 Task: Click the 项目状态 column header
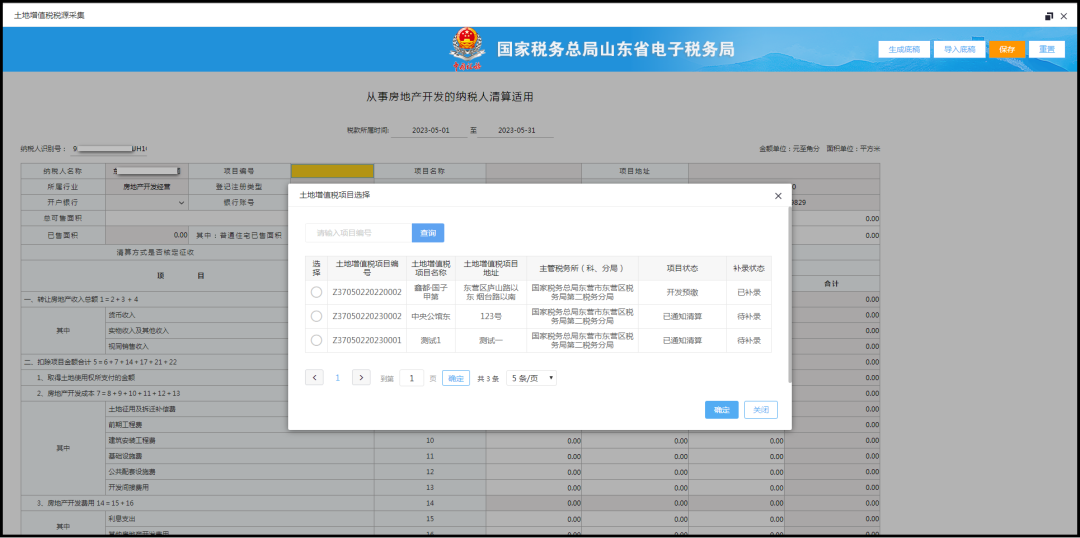click(682, 268)
